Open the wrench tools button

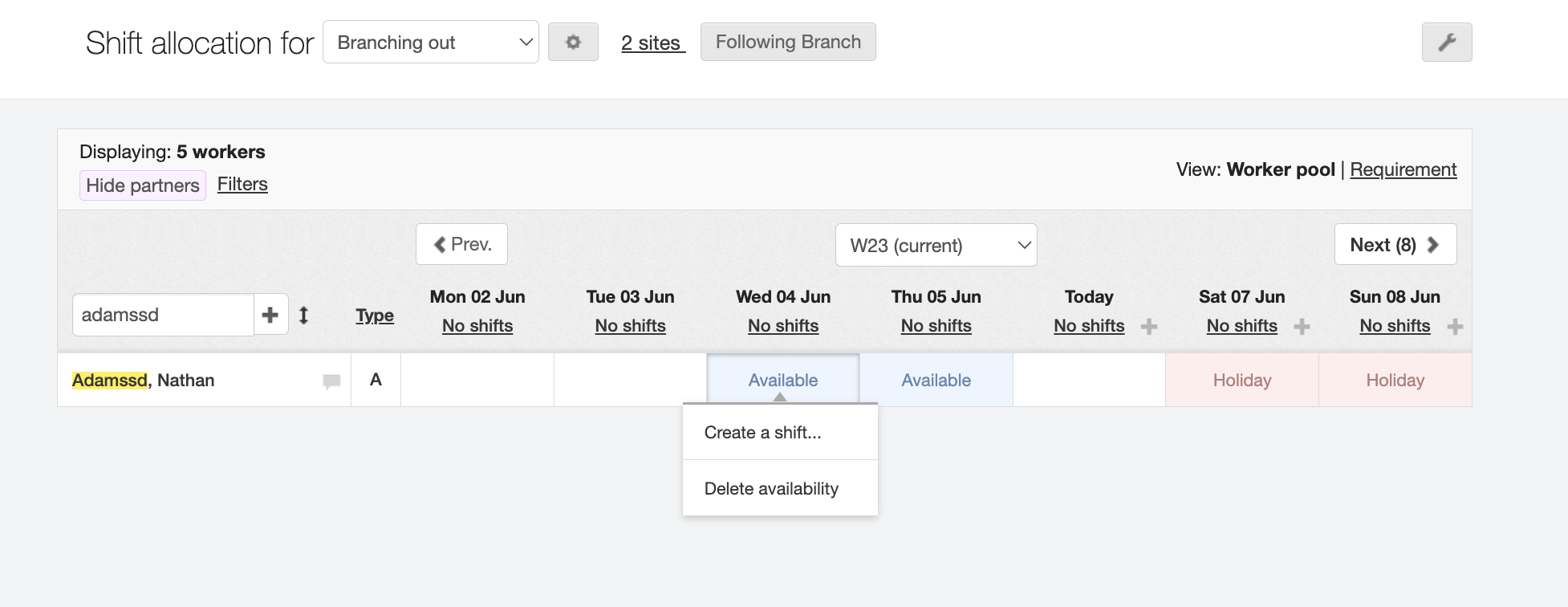click(x=1446, y=42)
